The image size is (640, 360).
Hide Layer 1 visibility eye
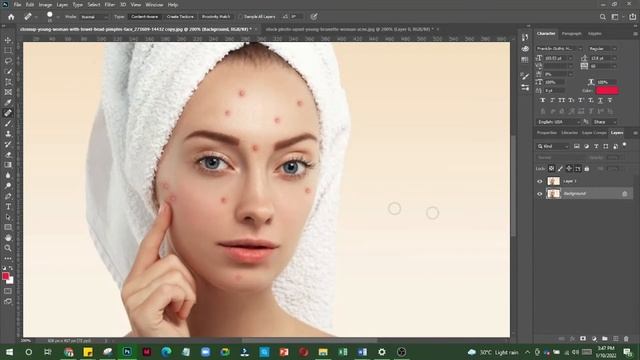[x=540, y=181]
